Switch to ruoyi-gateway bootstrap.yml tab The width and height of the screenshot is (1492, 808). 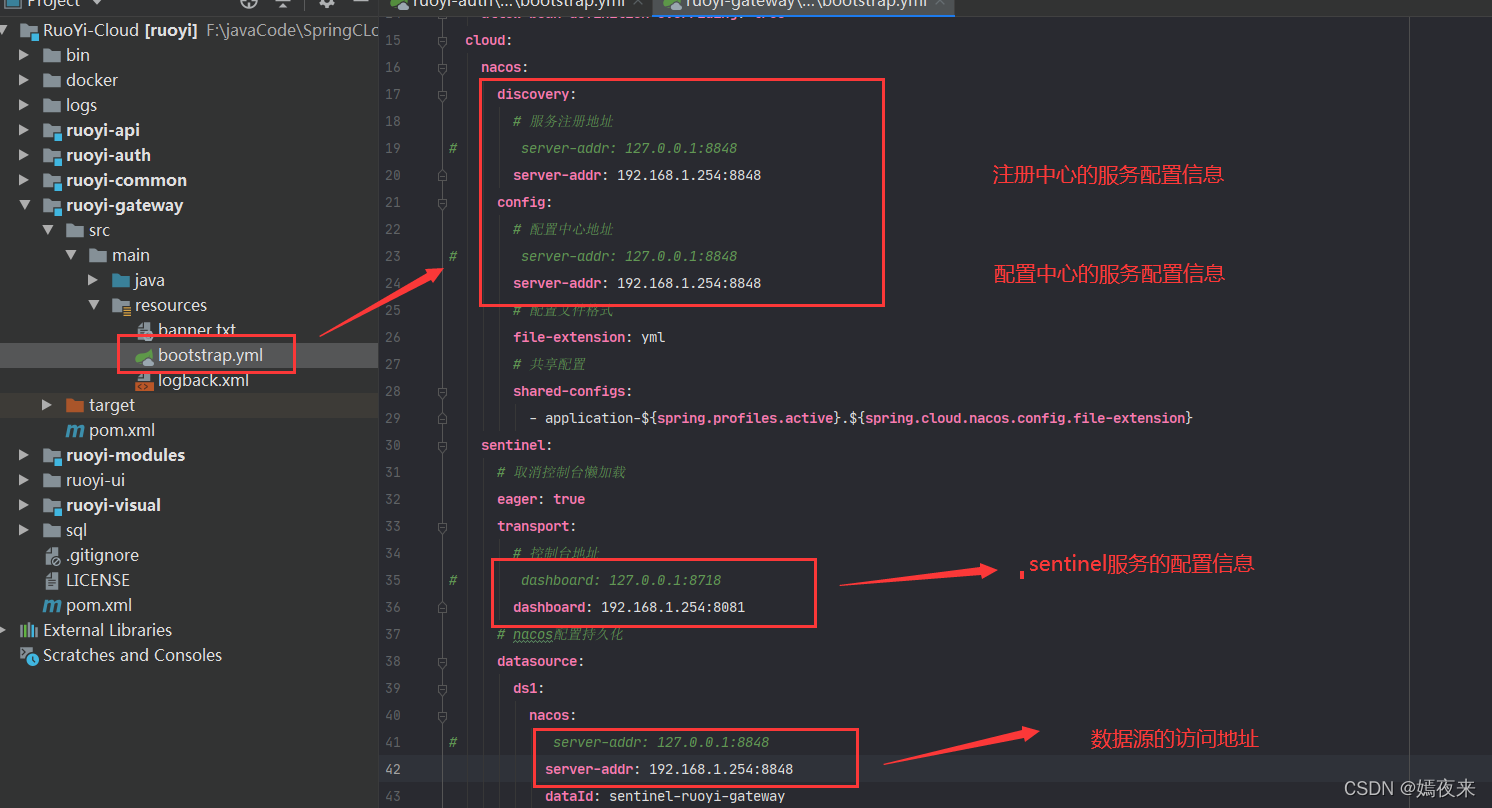click(x=806, y=5)
